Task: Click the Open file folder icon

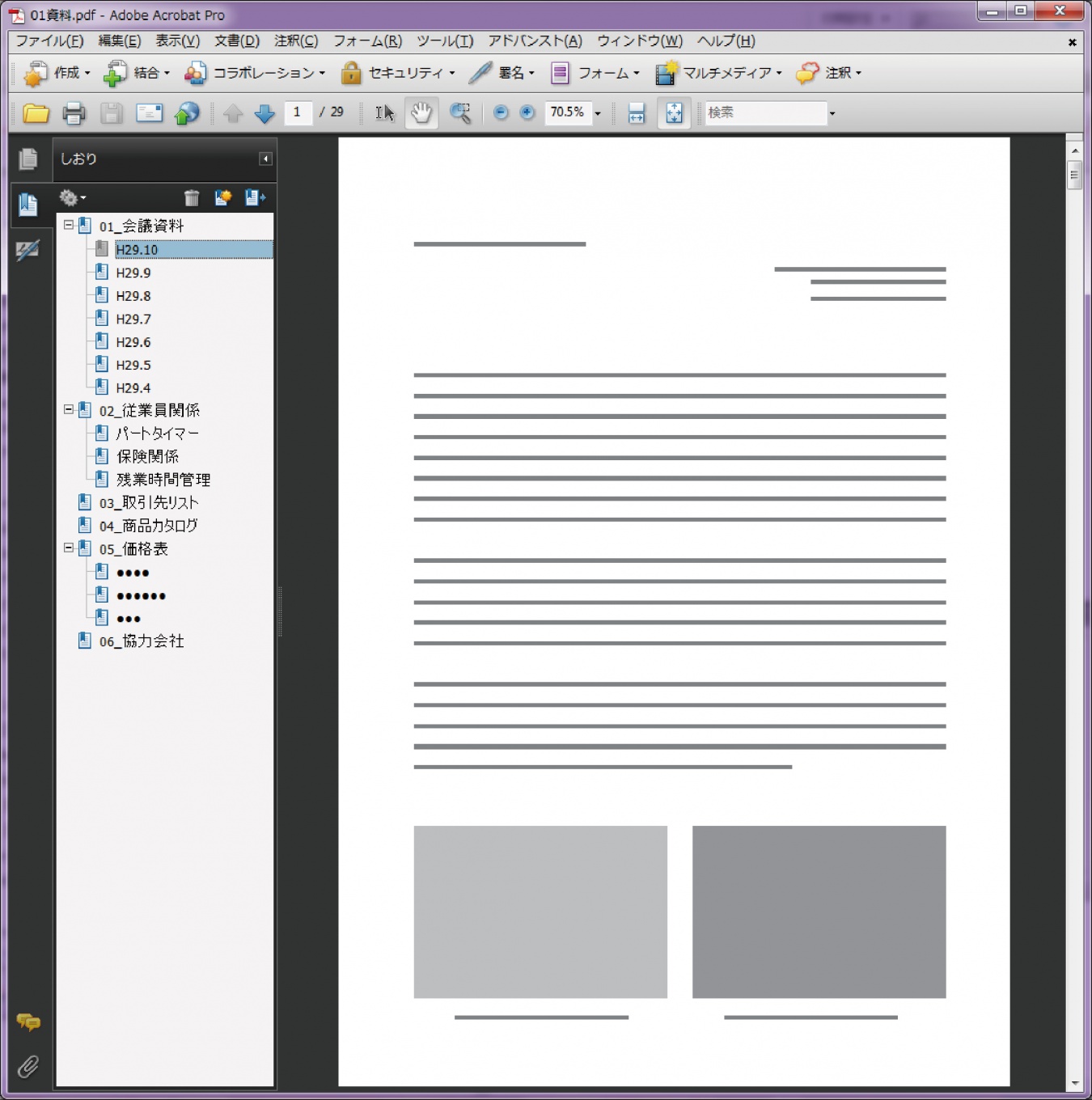Action: tap(36, 113)
